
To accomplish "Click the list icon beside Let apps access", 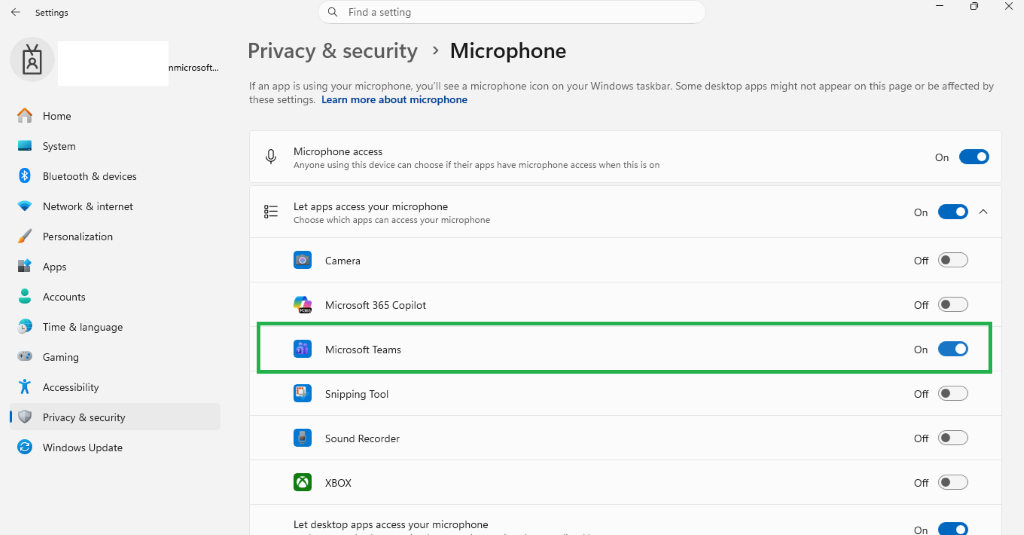I will click(271, 212).
